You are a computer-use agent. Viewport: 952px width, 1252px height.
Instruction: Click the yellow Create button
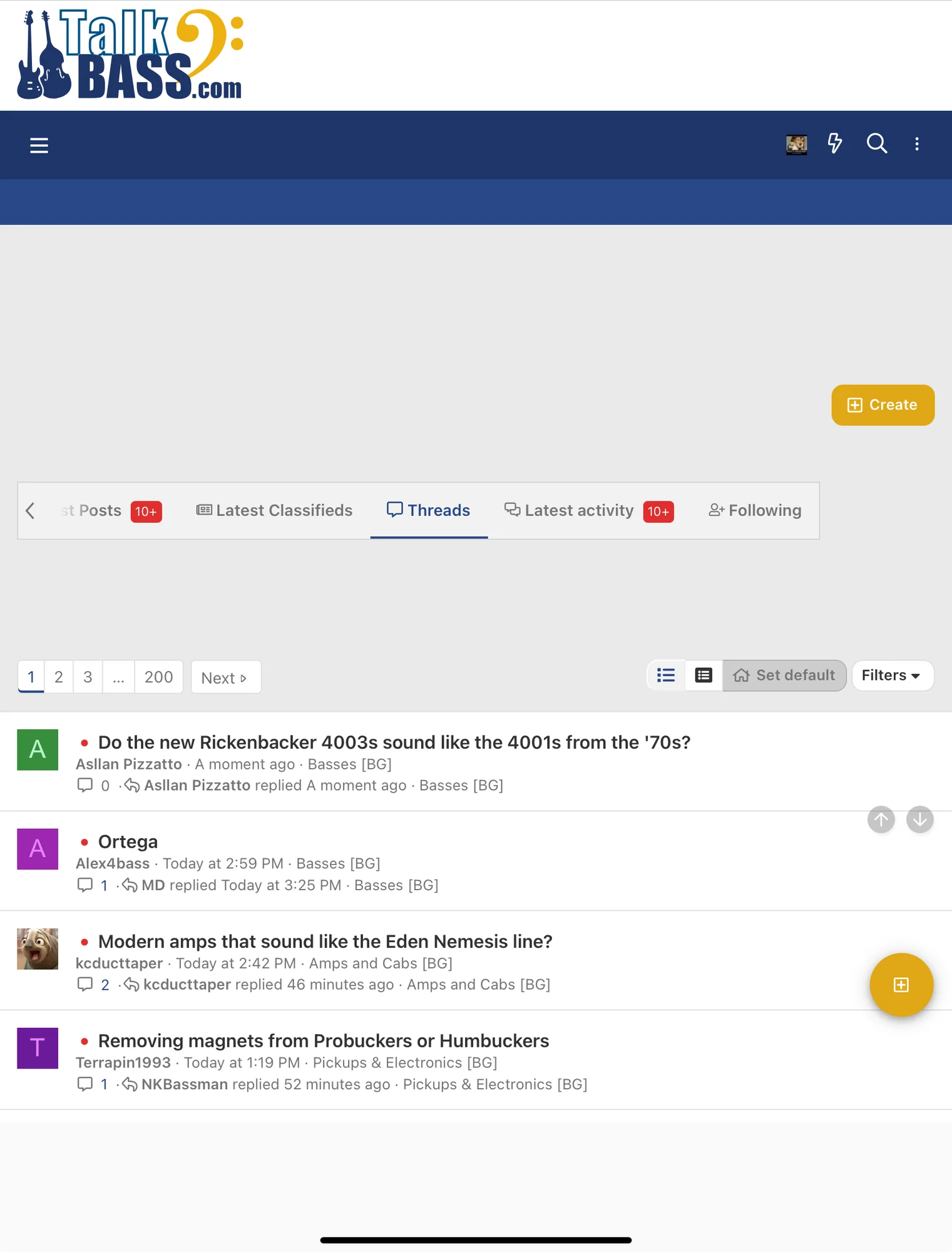tap(883, 405)
